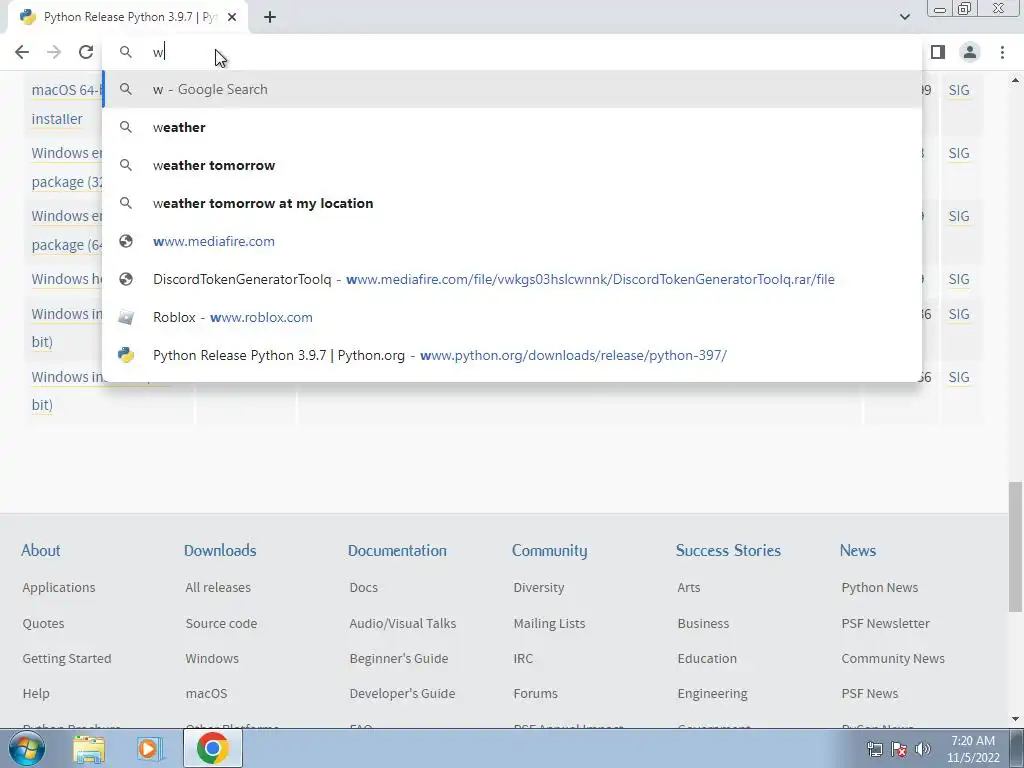
Task: Click the globe icon beside www.mediafire.com
Action: coord(125,241)
